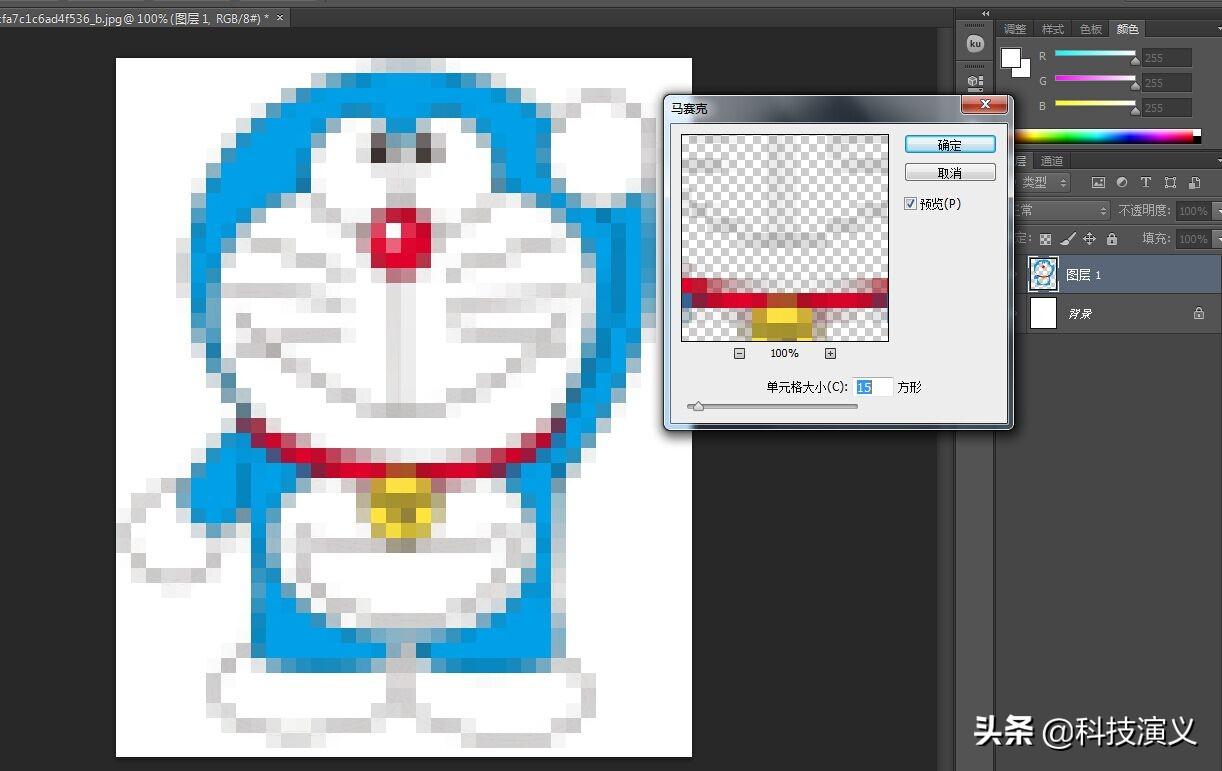Select the 图层 1 layer thumbnail
Viewport: 1222px width, 771px height.
click(x=1043, y=274)
